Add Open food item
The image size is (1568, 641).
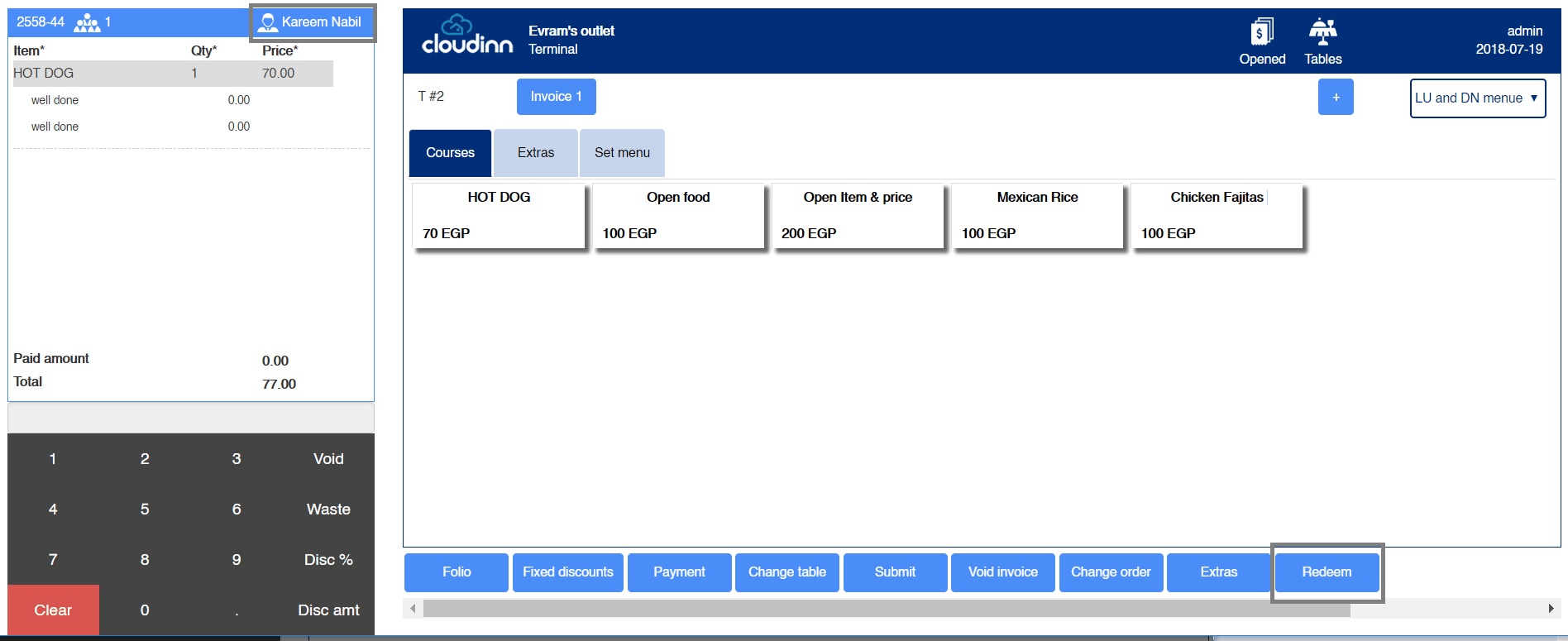[x=678, y=215]
